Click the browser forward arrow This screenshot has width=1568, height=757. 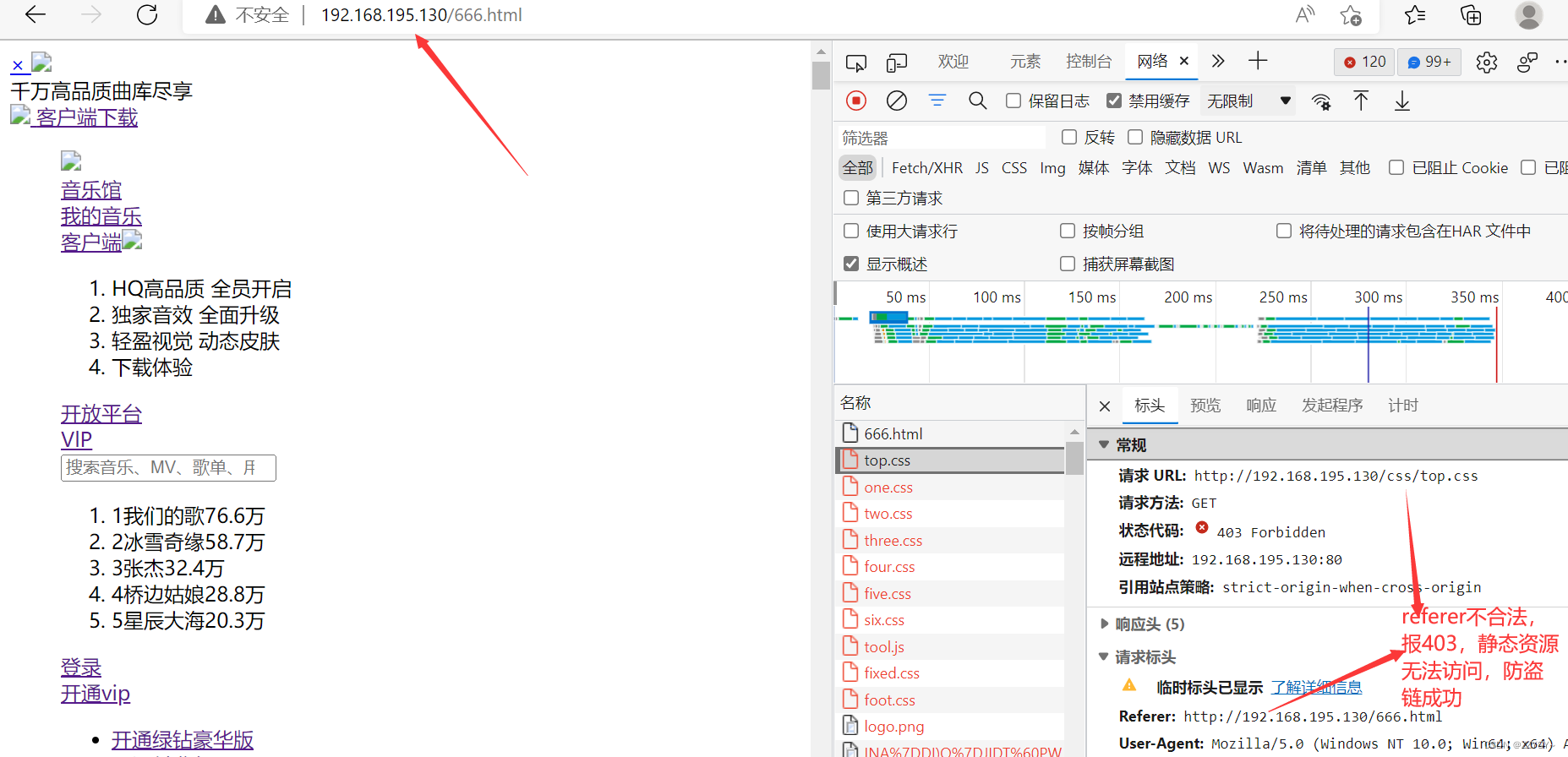coord(91,14)
